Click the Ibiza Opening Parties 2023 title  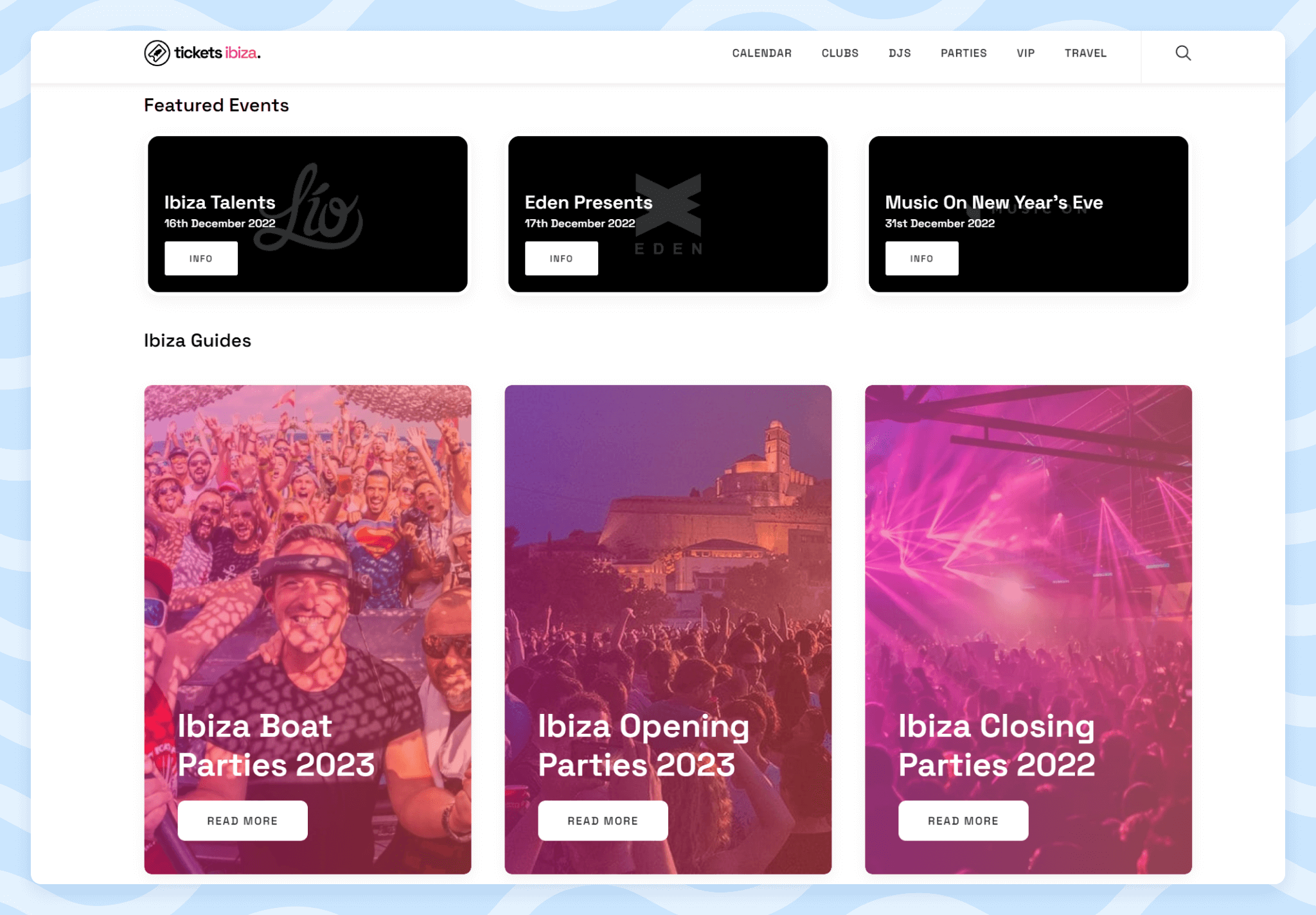point(644,745)
